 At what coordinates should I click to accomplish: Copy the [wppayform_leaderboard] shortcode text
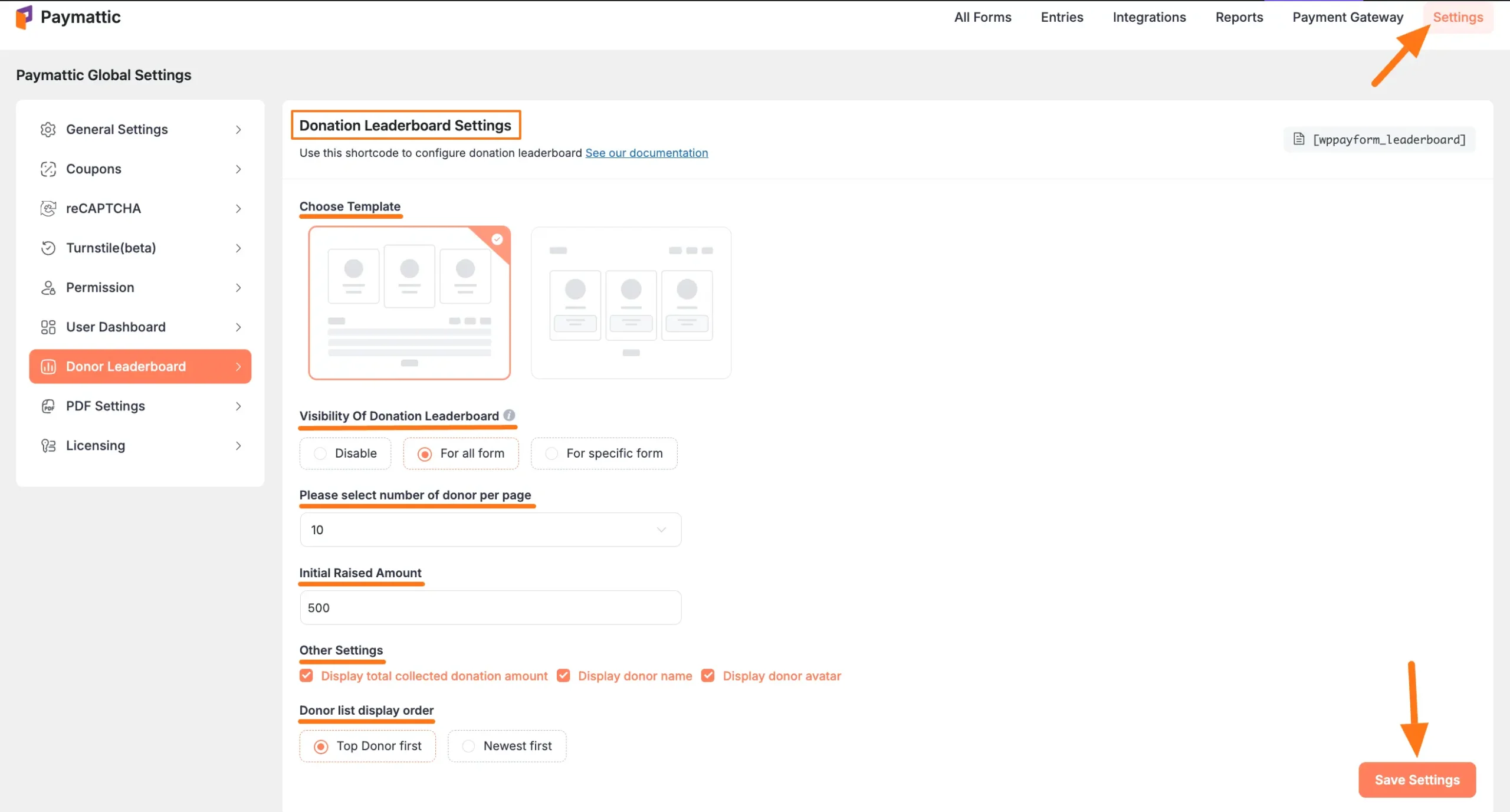1389,140
